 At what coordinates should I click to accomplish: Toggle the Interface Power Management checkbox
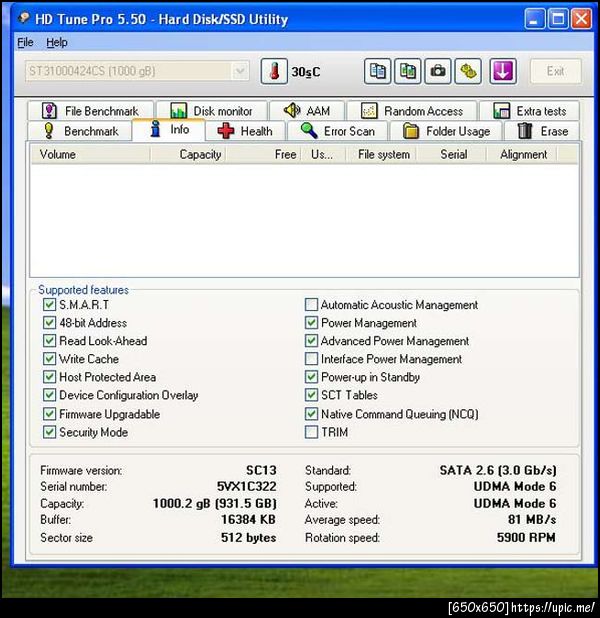pos(311,359)
